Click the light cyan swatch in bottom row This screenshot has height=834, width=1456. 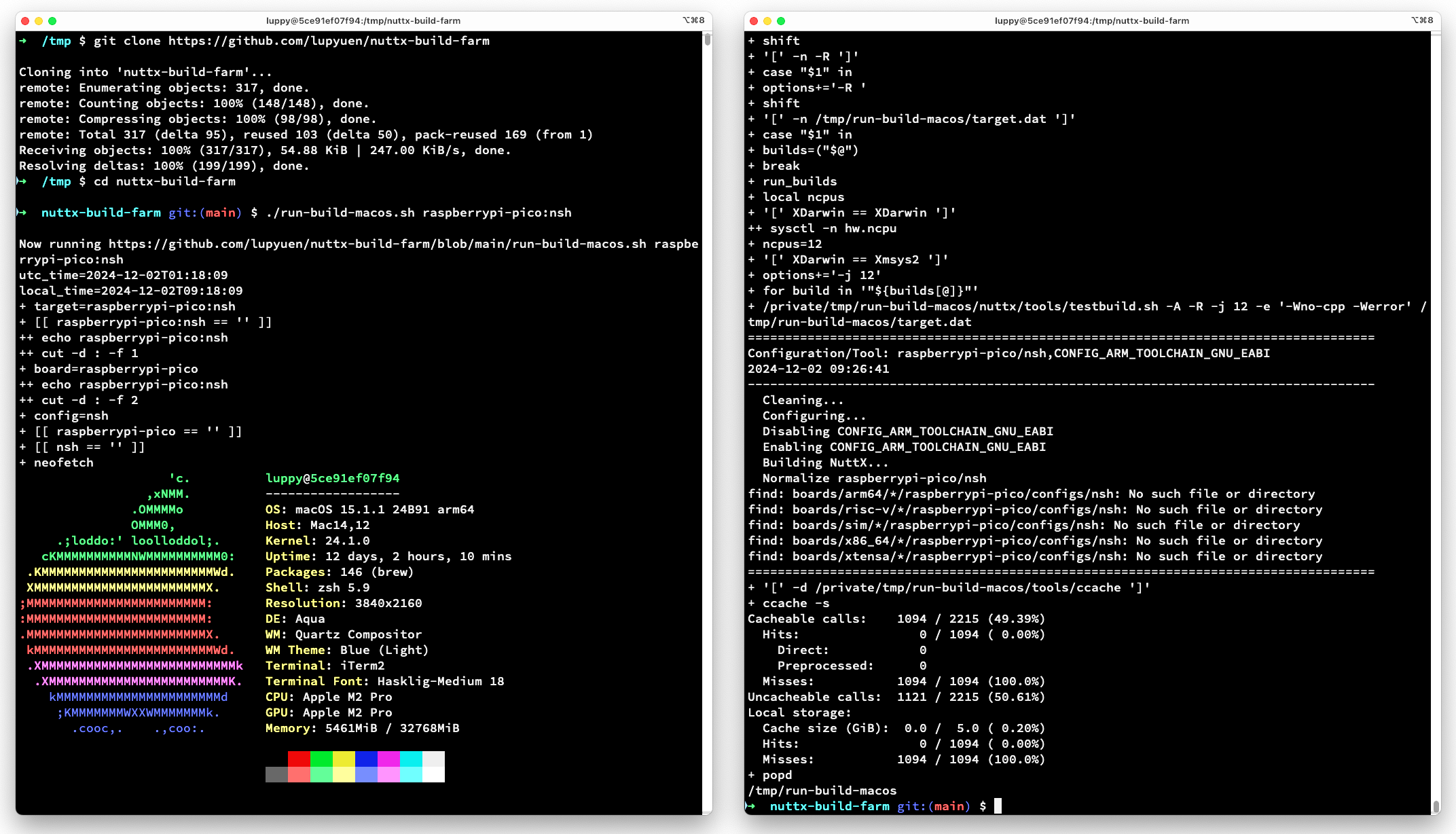click(x=411, y=774)
